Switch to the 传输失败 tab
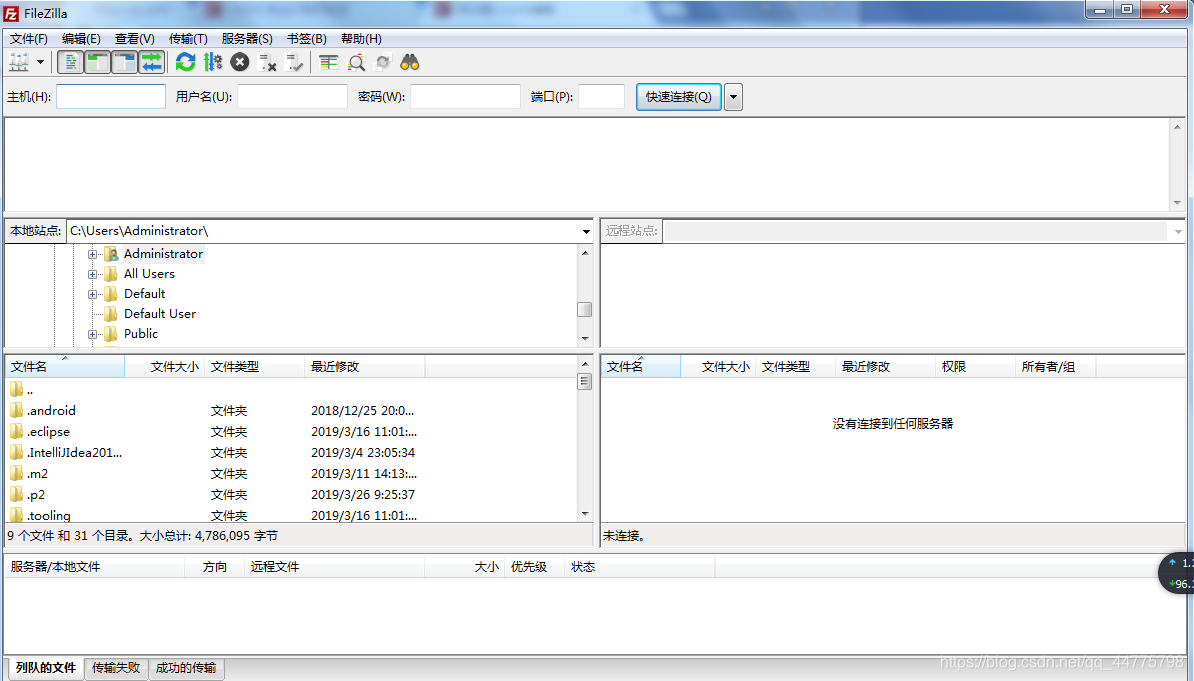 (116, 668)
